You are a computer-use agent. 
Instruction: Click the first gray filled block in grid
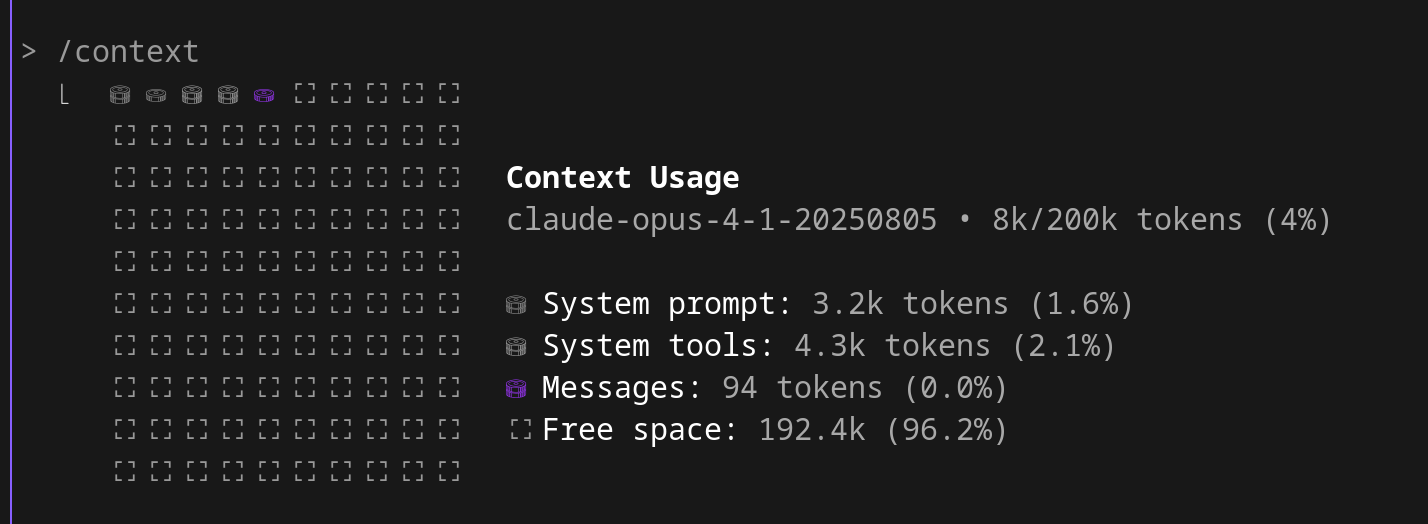[x=120, y=95]
